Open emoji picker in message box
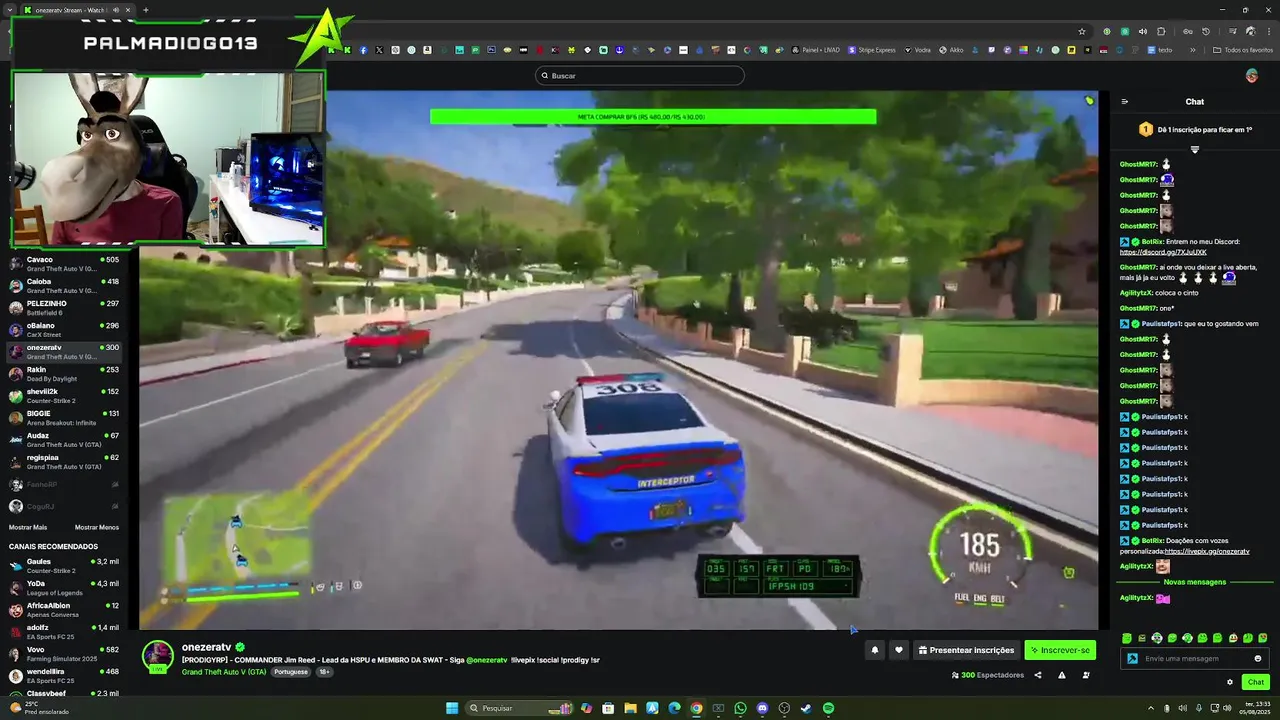This screenshot has height=720, width=1280. (1258, 658)
